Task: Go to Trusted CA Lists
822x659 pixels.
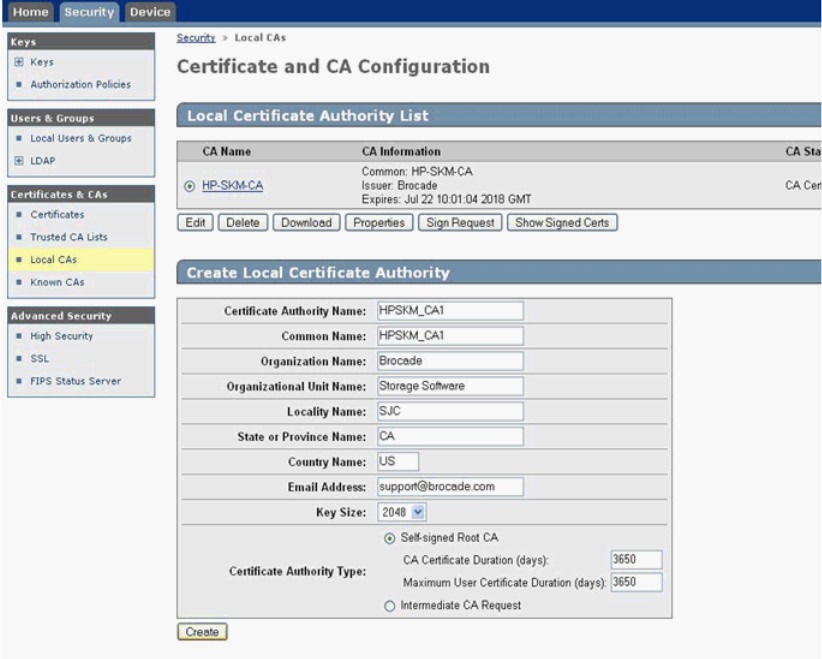Action: (x=68, y=237)
